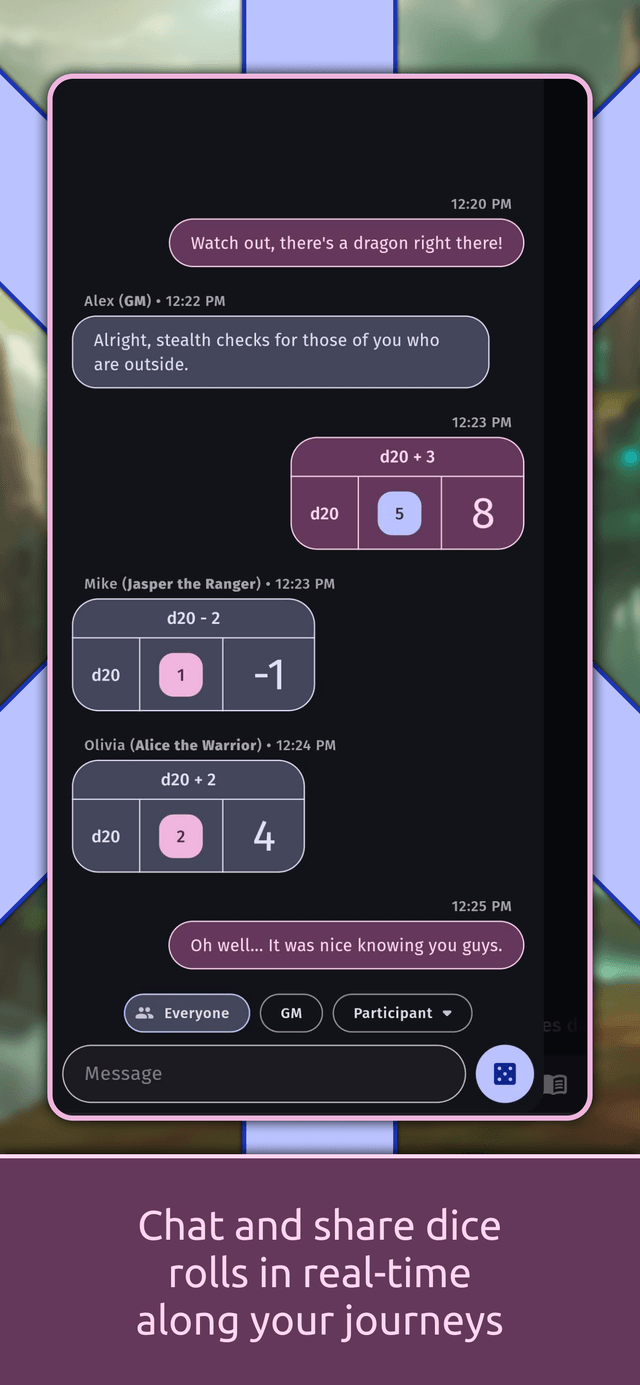Click the 'nice knowing you guys' message
The image size is (640, 1385).
coord(346,945)
